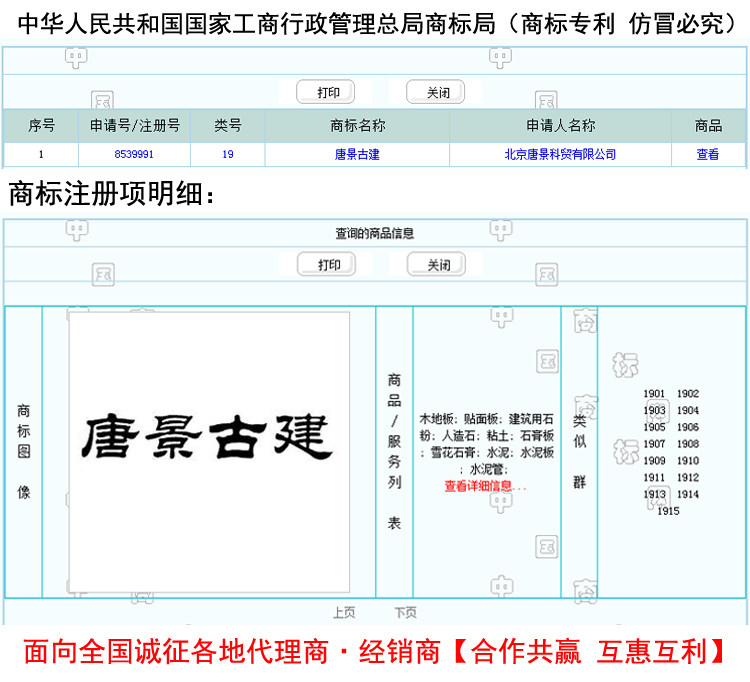The height and width of the screenshot is (682, 750).
Task: Select similar group code 1909
Action: (x=654, y=461)
